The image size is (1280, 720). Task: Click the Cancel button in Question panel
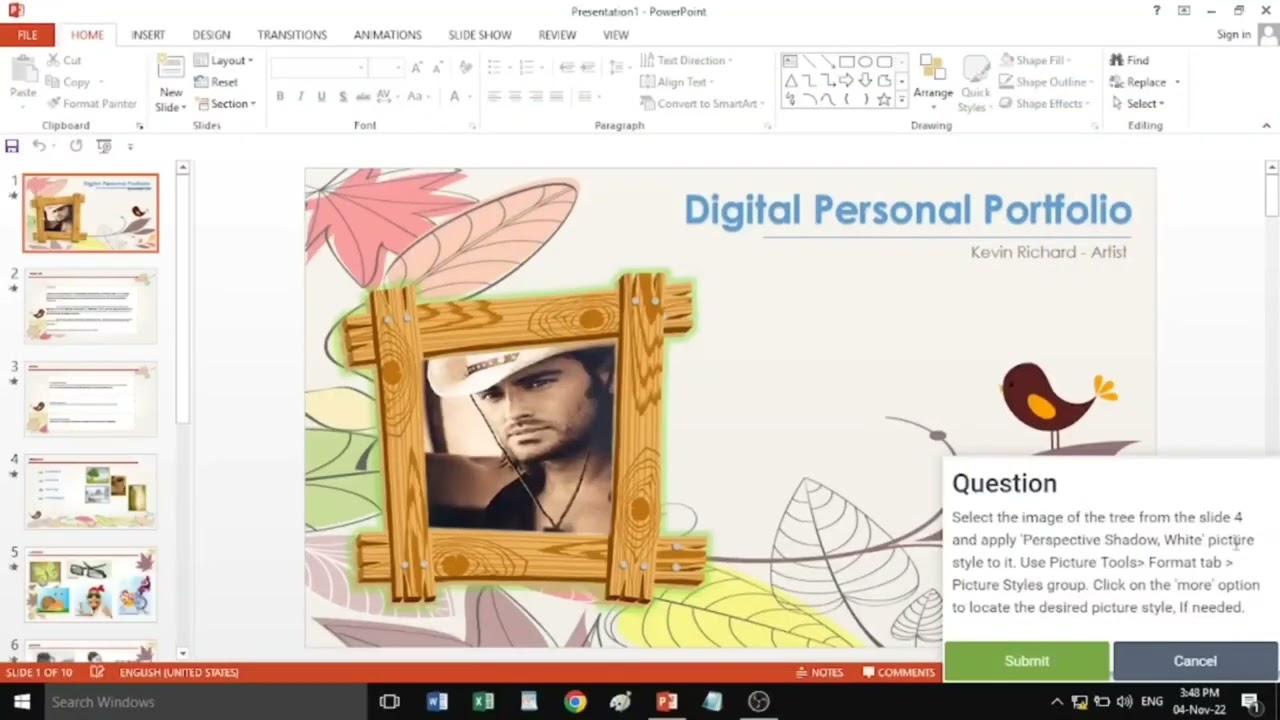click(x=1195, y=661)
